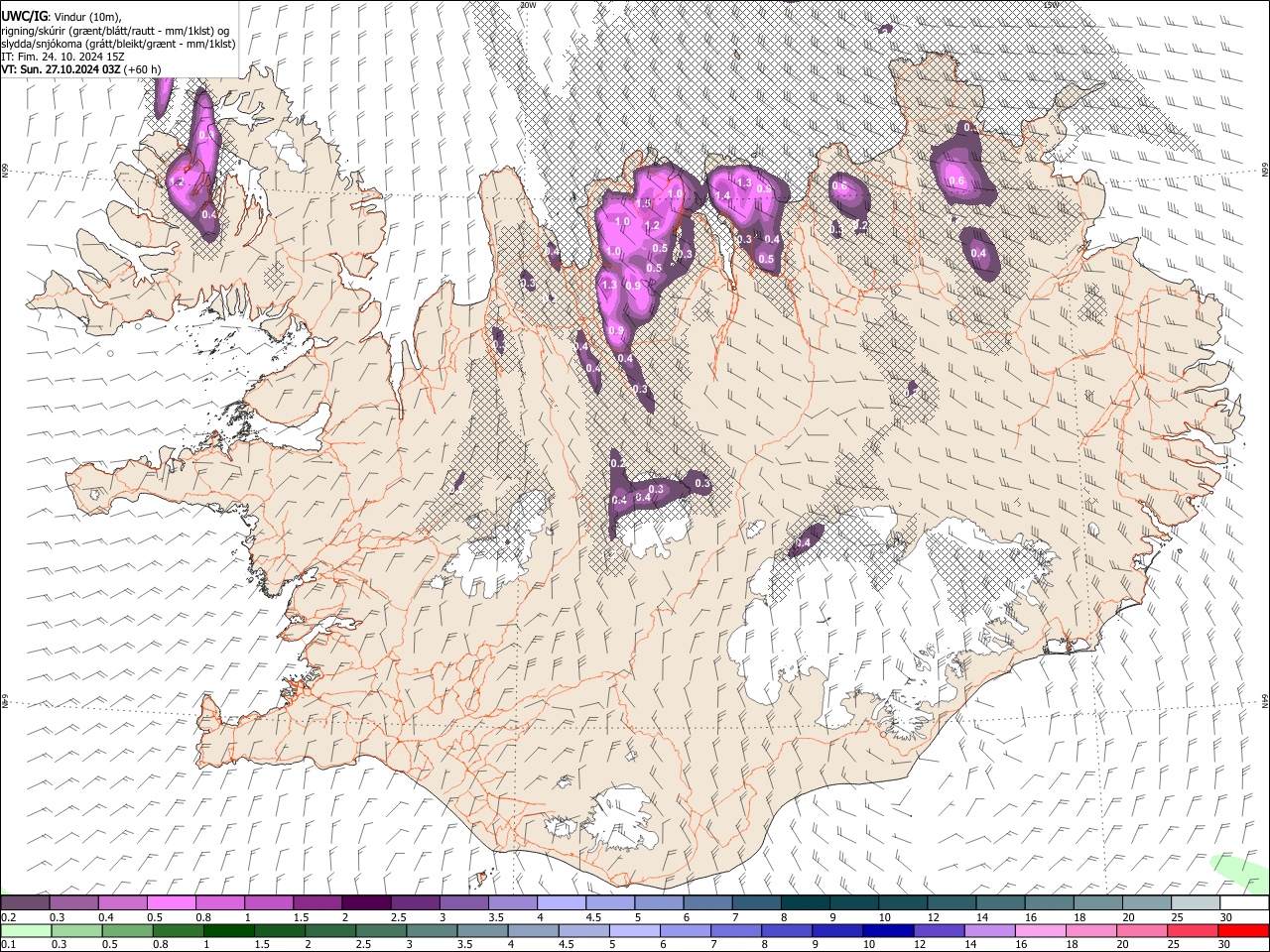The height and width of the screenshot is (952, 1270).
Task: Click the pale grey 25–30 snow legend swatch
Action: 1195,903
